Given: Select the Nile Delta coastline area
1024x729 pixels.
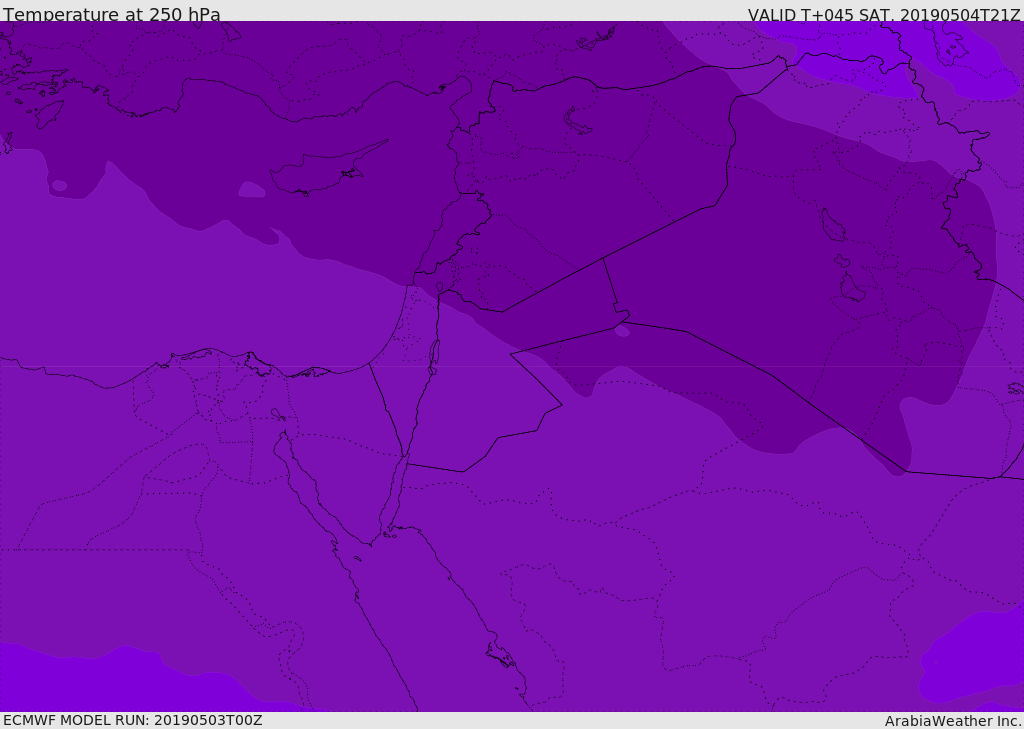Looking at the screenshot, I should [215, 358].
